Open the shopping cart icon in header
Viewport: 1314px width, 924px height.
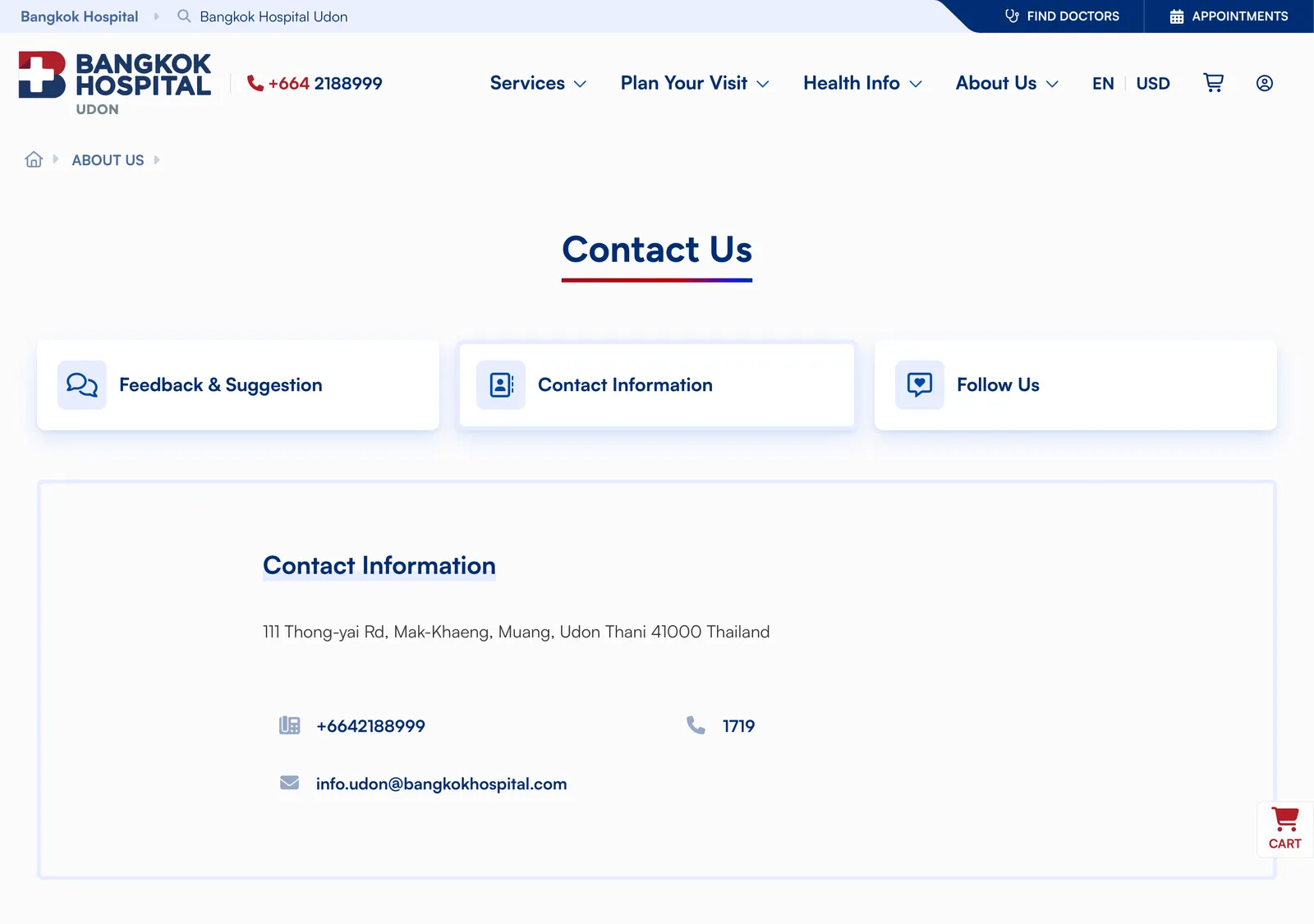click(1213, 82)
